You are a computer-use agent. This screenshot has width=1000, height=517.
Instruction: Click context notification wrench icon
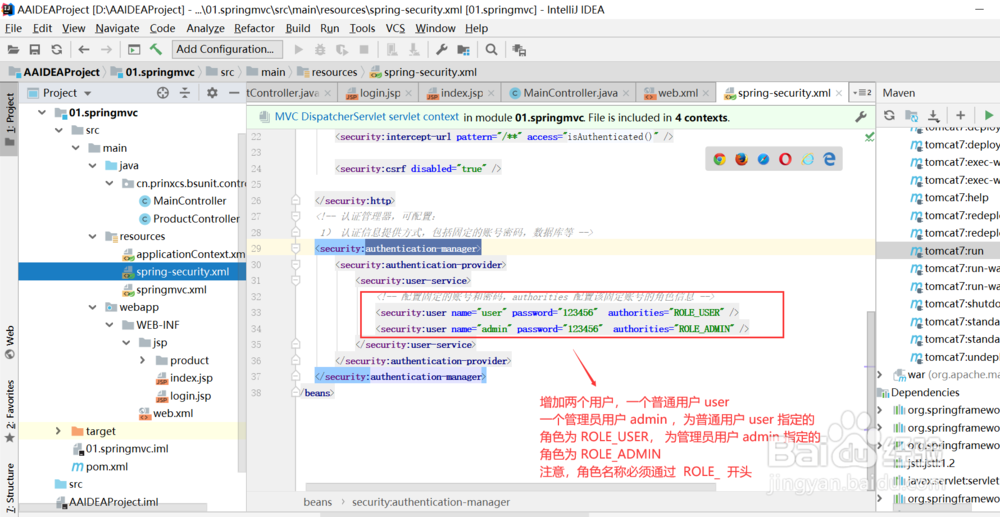860,117
